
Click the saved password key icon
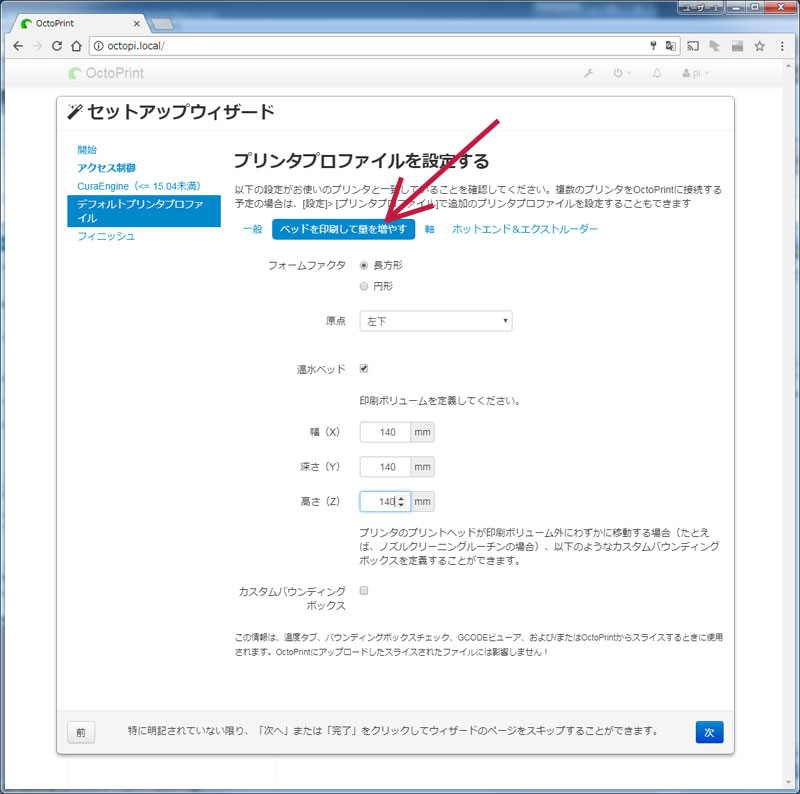[653, 46]
